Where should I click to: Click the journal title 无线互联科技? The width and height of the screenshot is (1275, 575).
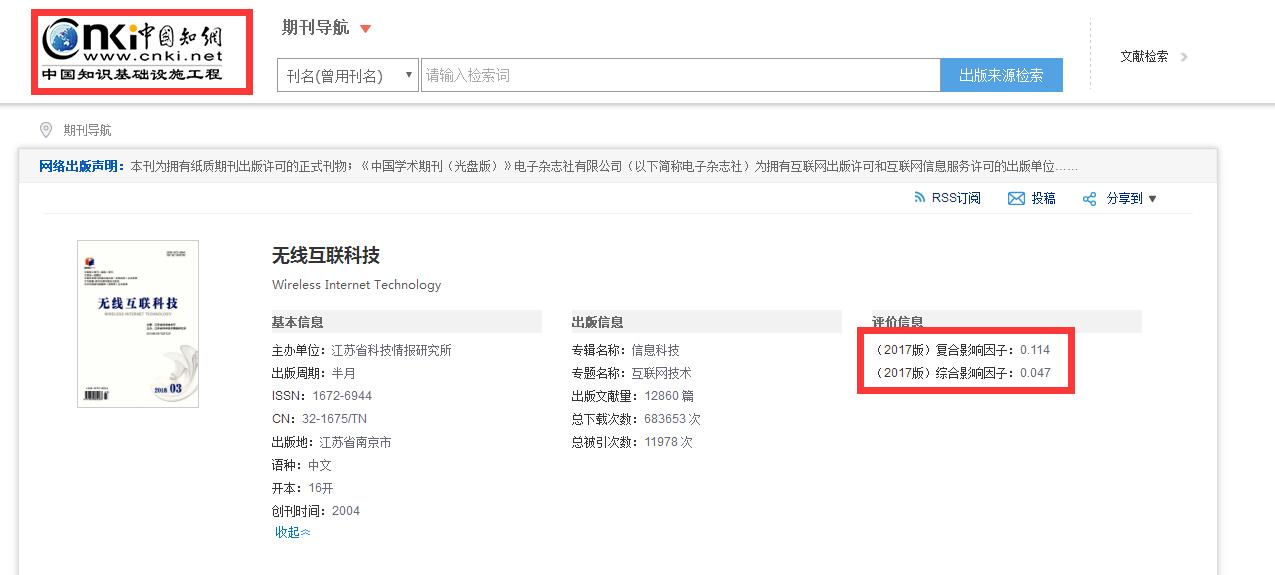(x=326, y=255)
